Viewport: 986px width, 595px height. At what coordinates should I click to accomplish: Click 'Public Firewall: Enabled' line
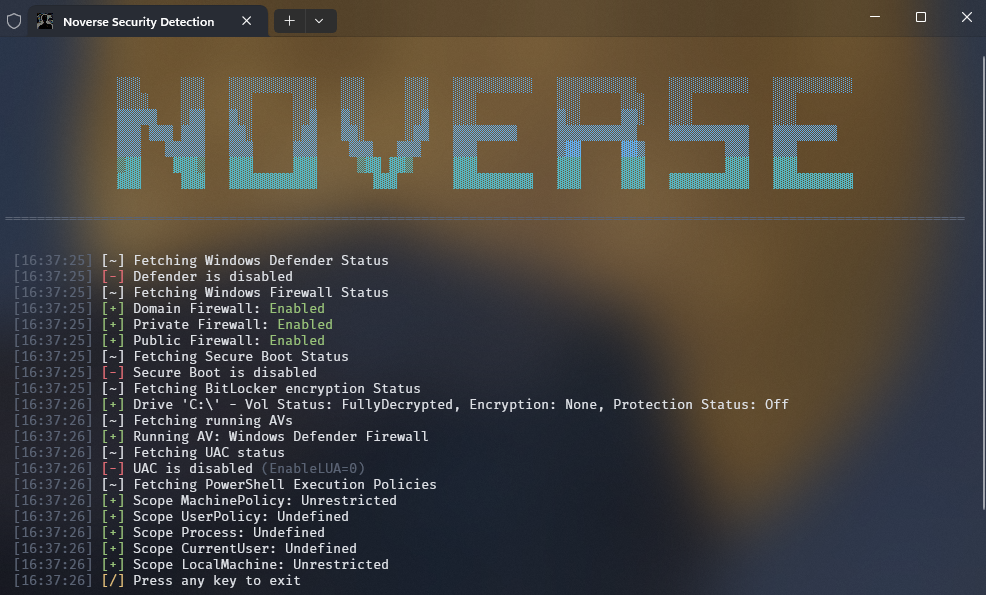[169, 341]
